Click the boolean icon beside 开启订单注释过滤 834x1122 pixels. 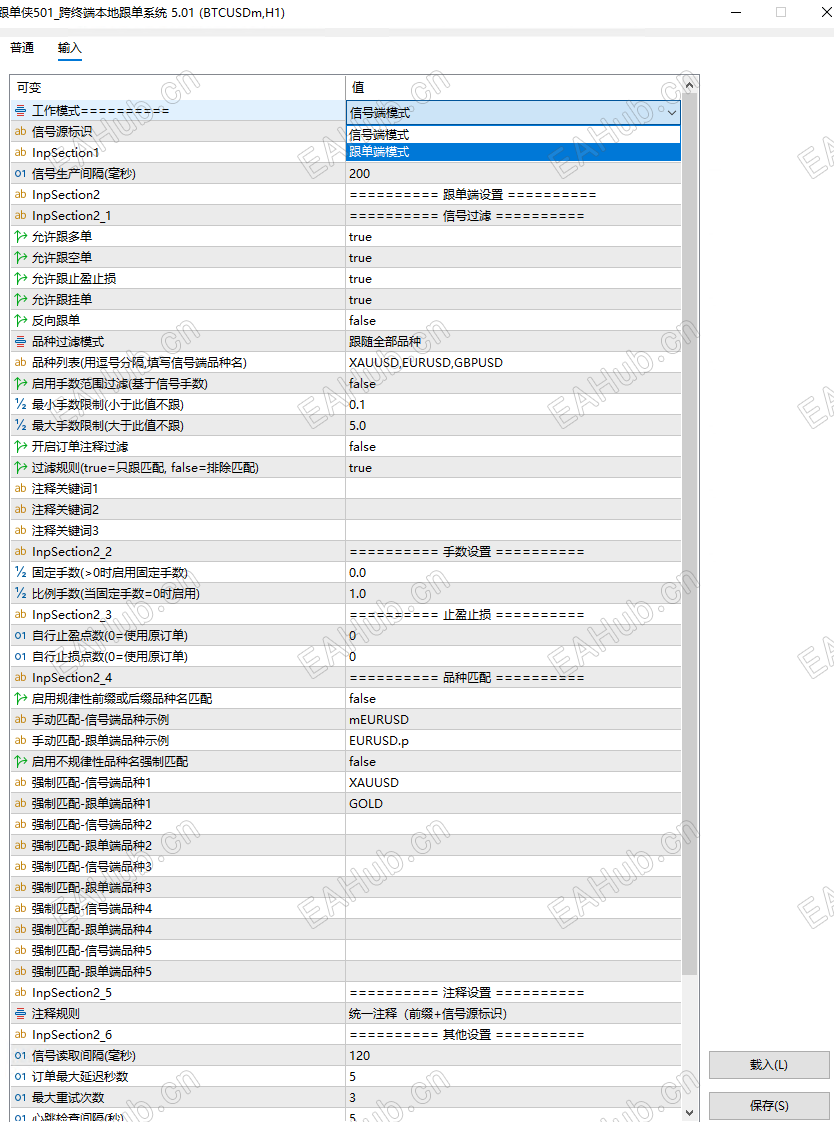pos(20,447)
